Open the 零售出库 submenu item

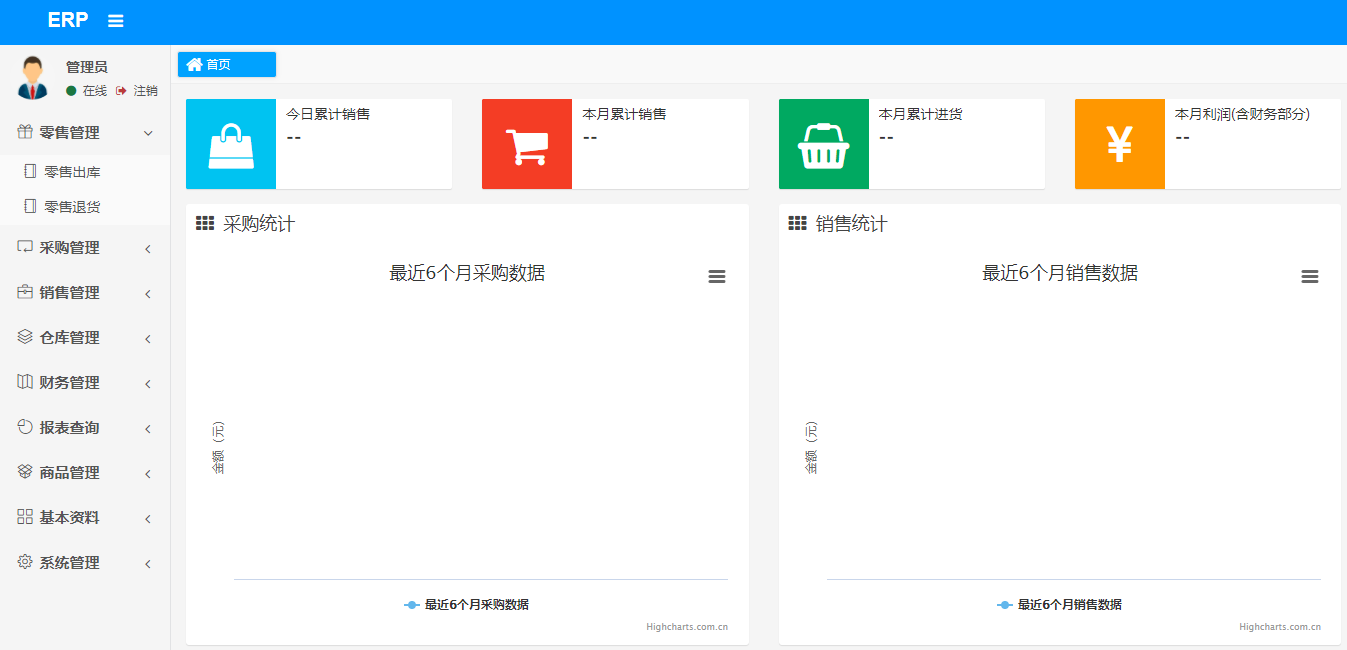point(72,172)
